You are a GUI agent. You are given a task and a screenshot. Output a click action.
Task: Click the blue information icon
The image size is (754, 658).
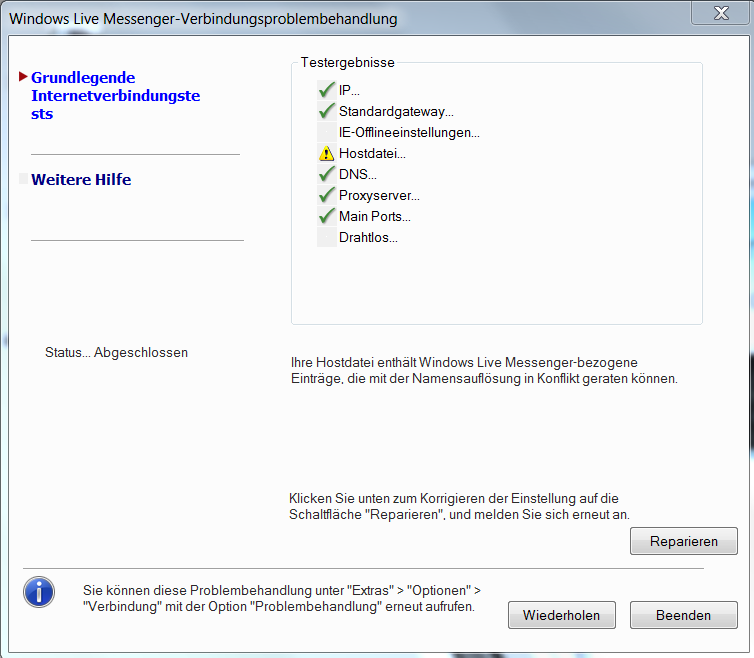click(x=39, y=592)
